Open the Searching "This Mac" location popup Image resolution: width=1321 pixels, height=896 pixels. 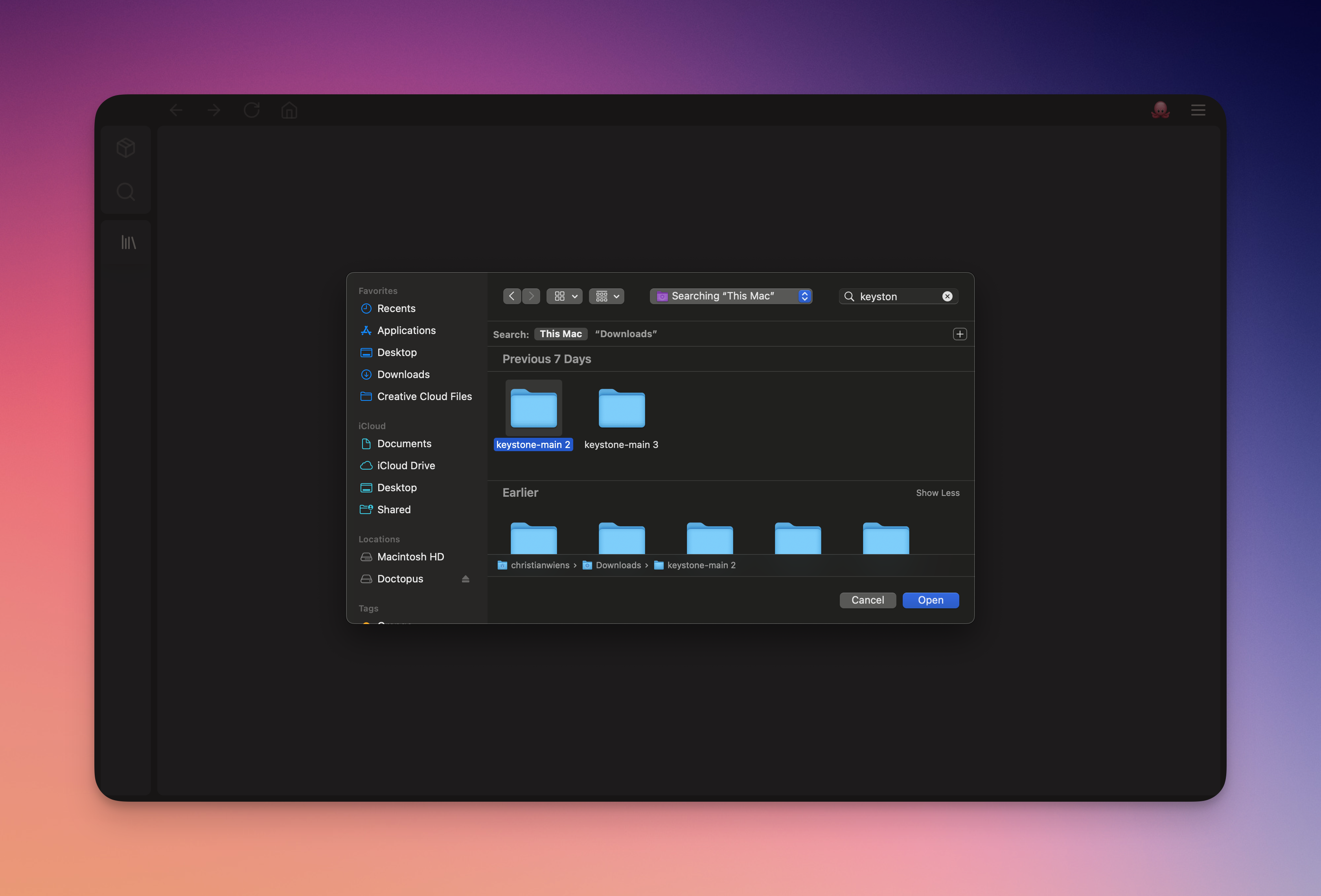[730, 296]
